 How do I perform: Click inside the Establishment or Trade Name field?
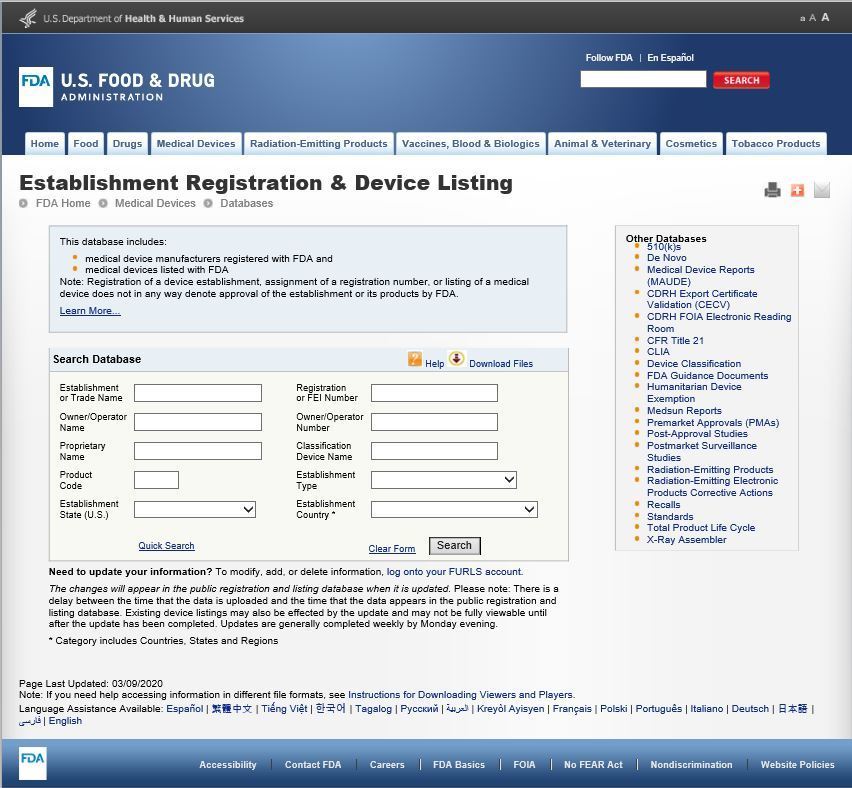pos(197,392)
